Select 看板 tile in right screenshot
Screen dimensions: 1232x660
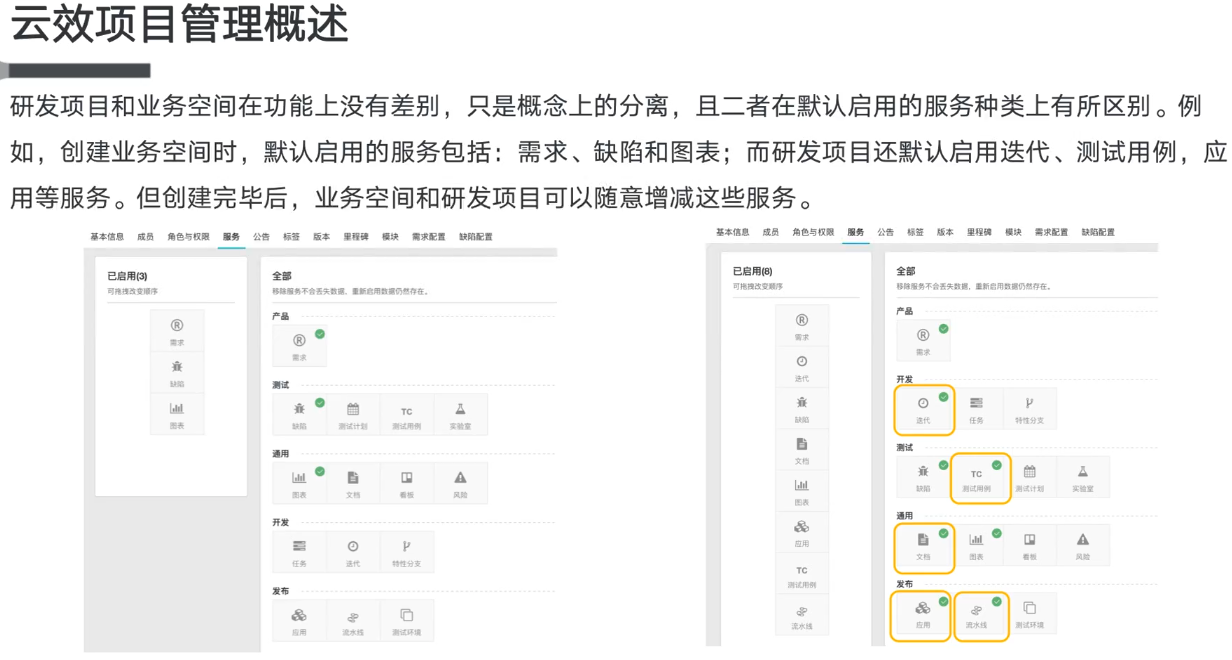(1029, 545)
